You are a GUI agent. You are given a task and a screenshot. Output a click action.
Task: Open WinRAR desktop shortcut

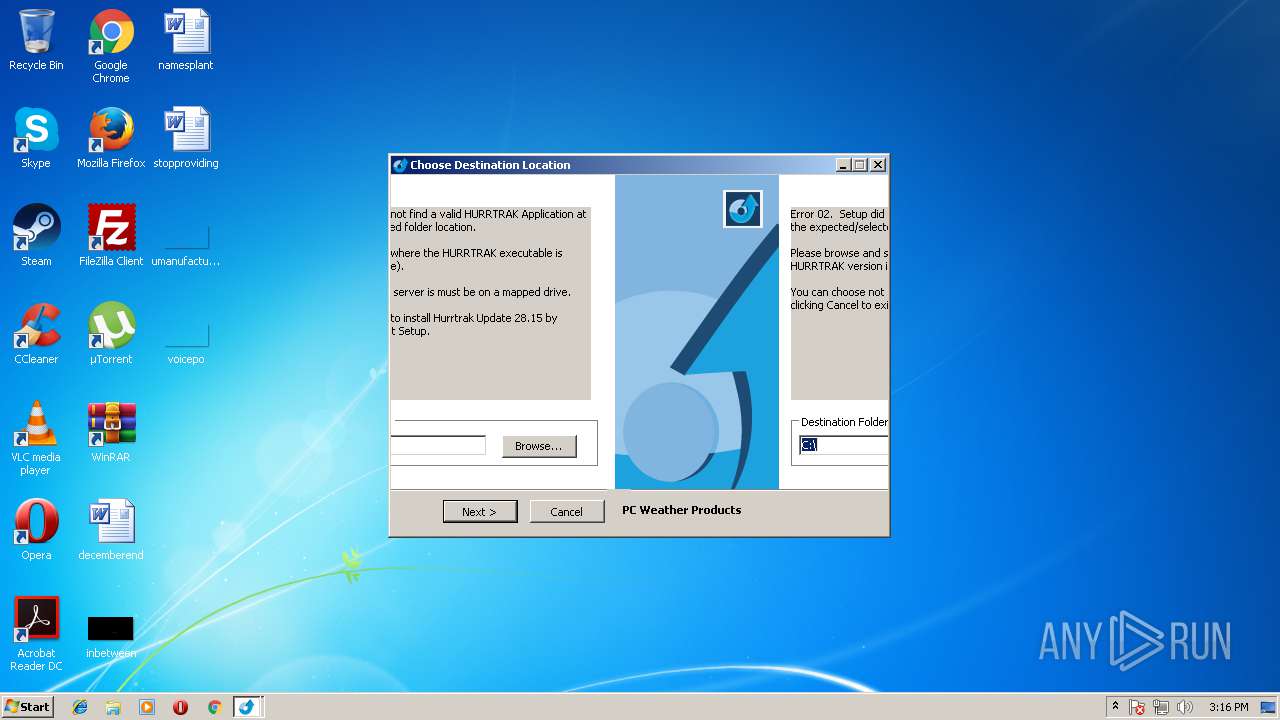[x=111, y=433]
